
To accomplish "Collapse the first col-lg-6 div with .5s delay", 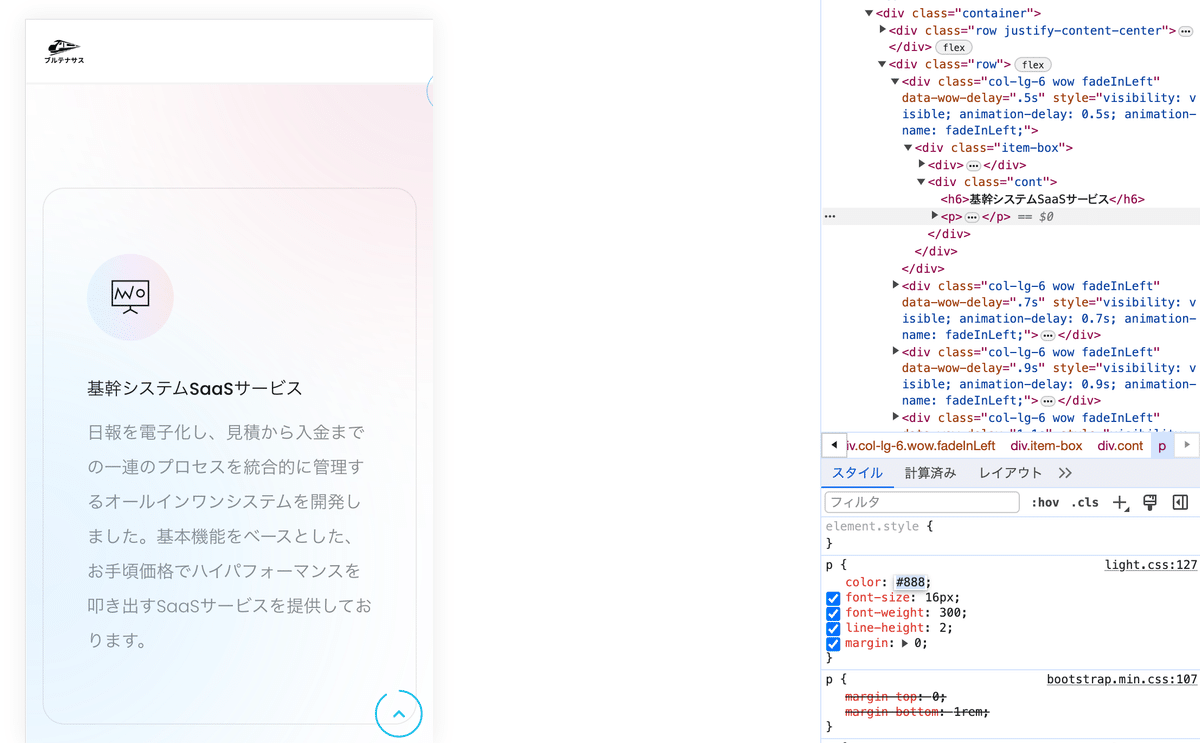I will pos(895,82).
